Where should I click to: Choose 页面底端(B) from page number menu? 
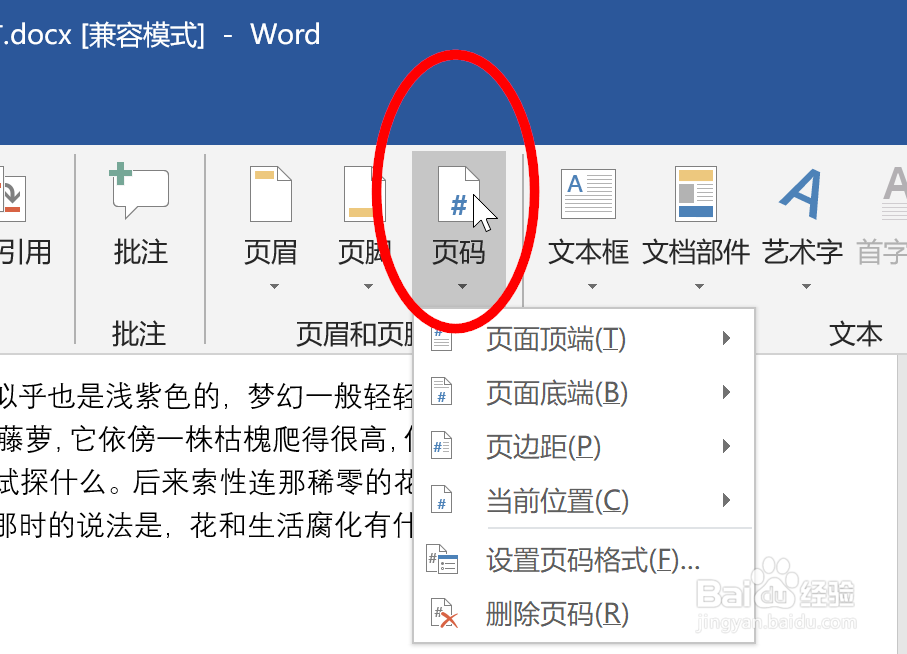coord(584,393)
